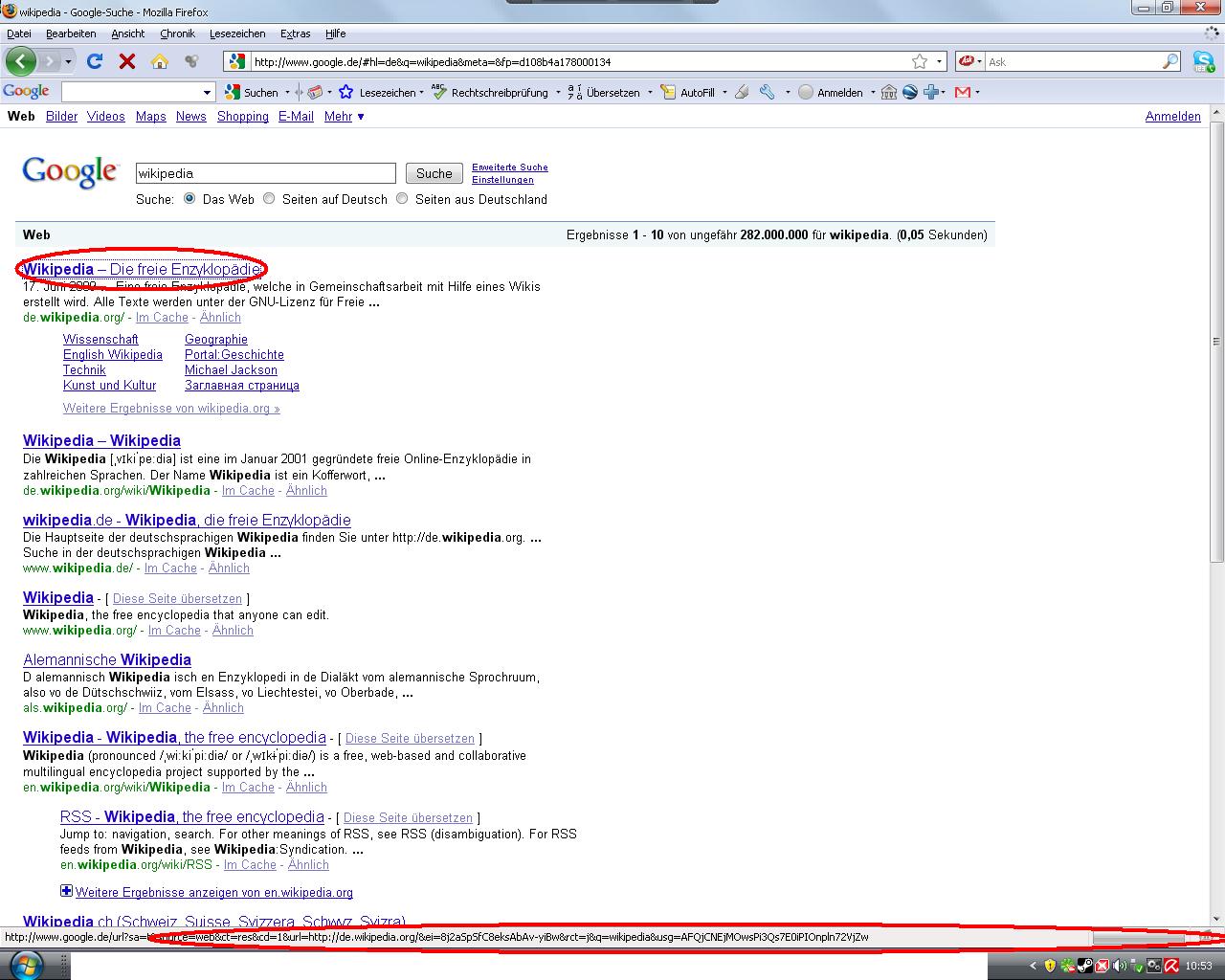The width and height of the screenshot is (1225, 980).
Task: Click the Steam icon in the system tray
Action: [1084, 966]
